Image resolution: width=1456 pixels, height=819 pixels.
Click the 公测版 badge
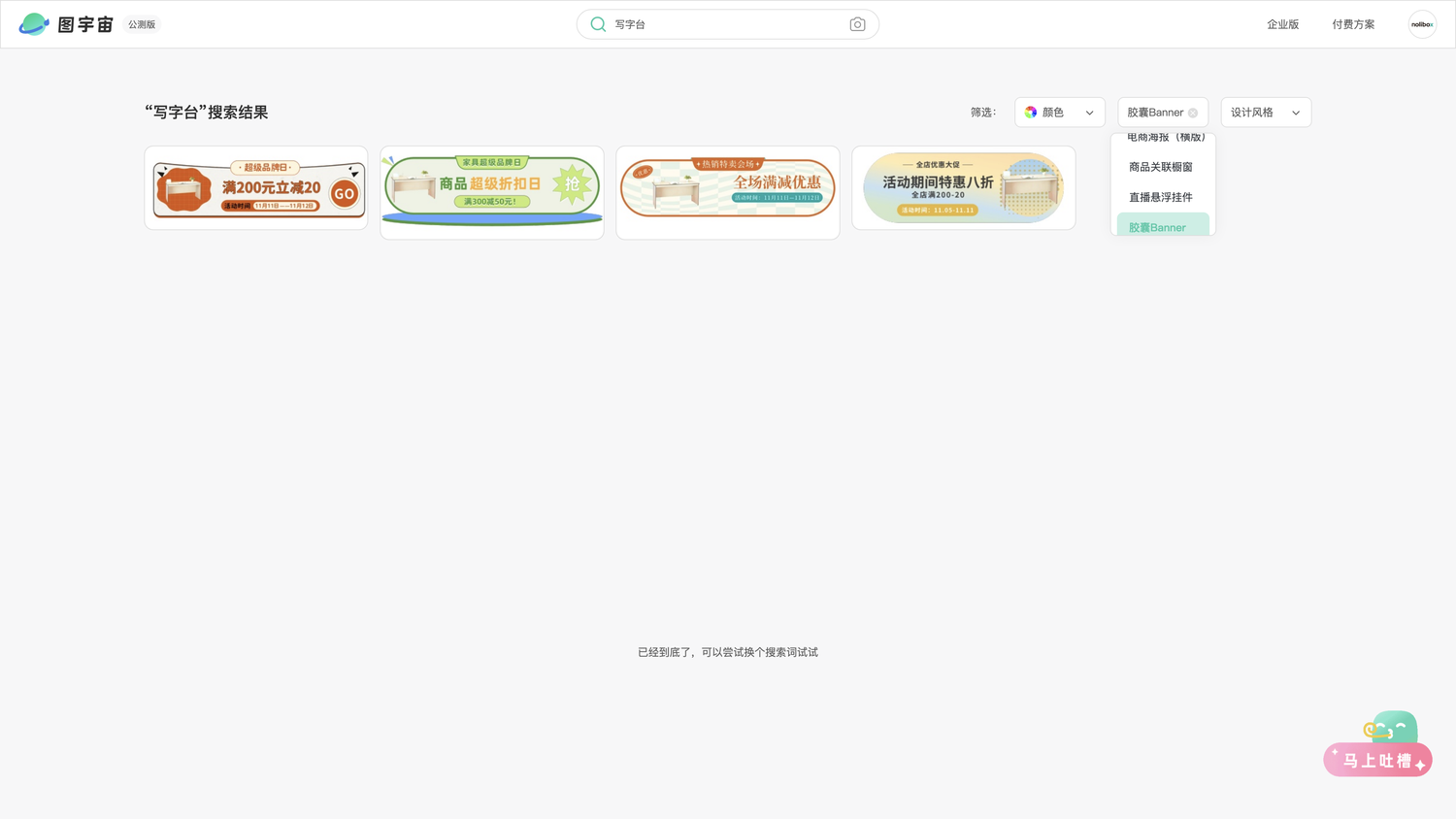142,24
